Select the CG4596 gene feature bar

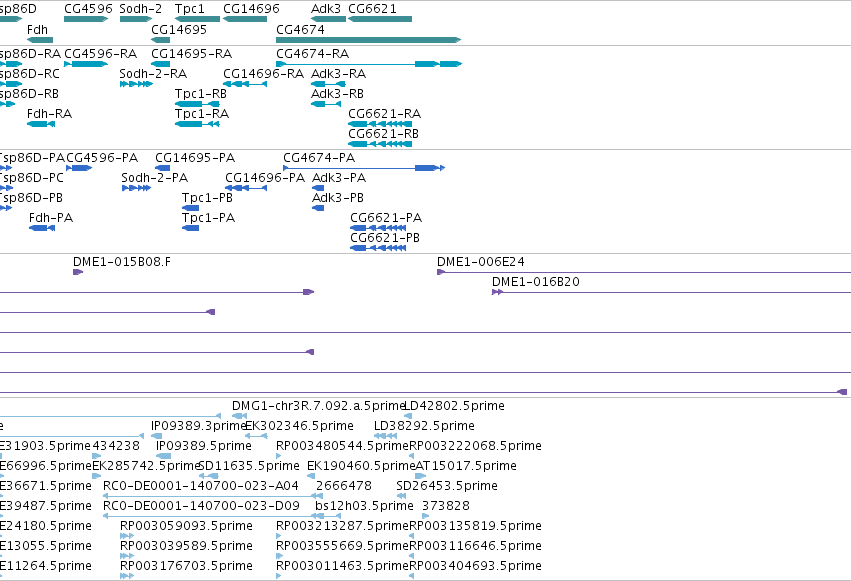click(x=86, y=19)
